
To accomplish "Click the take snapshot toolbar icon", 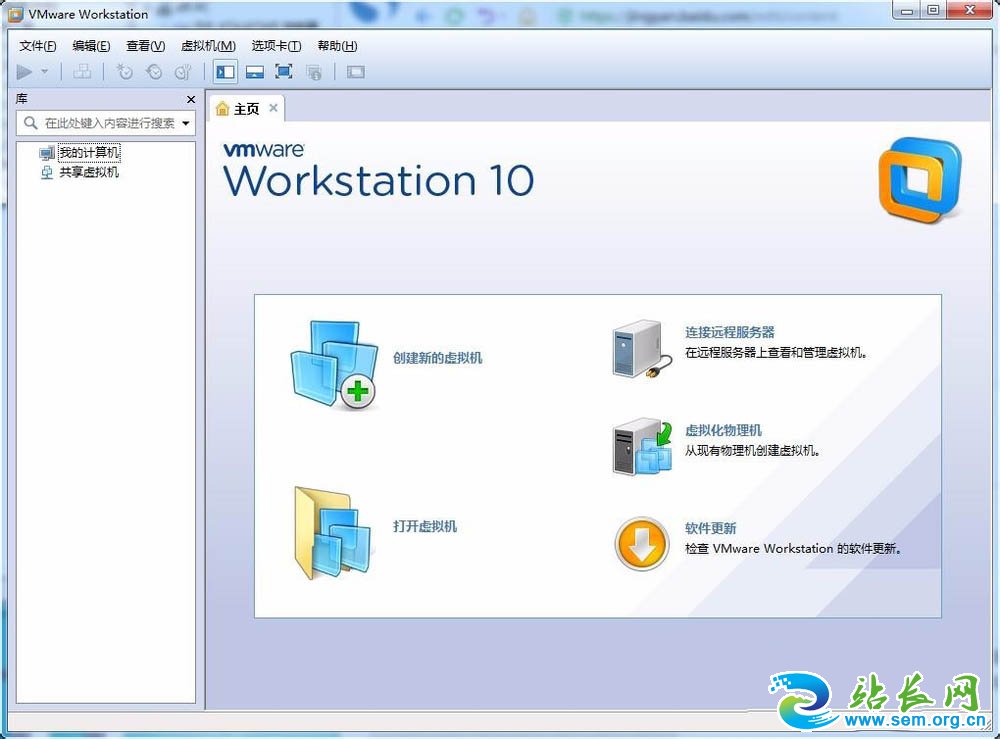I will (124, 71).
